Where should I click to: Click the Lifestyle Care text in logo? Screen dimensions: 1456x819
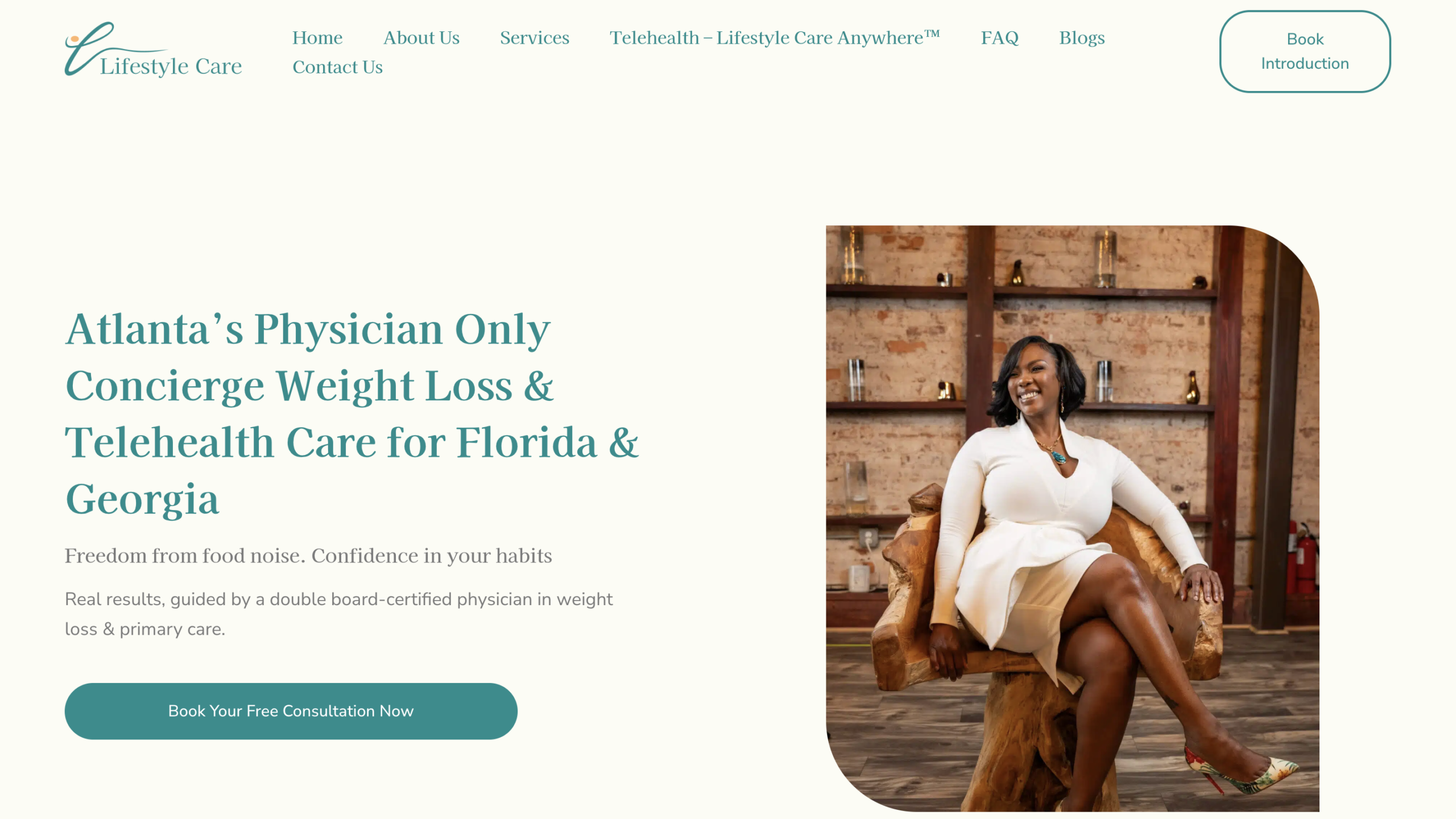(171, 66)
